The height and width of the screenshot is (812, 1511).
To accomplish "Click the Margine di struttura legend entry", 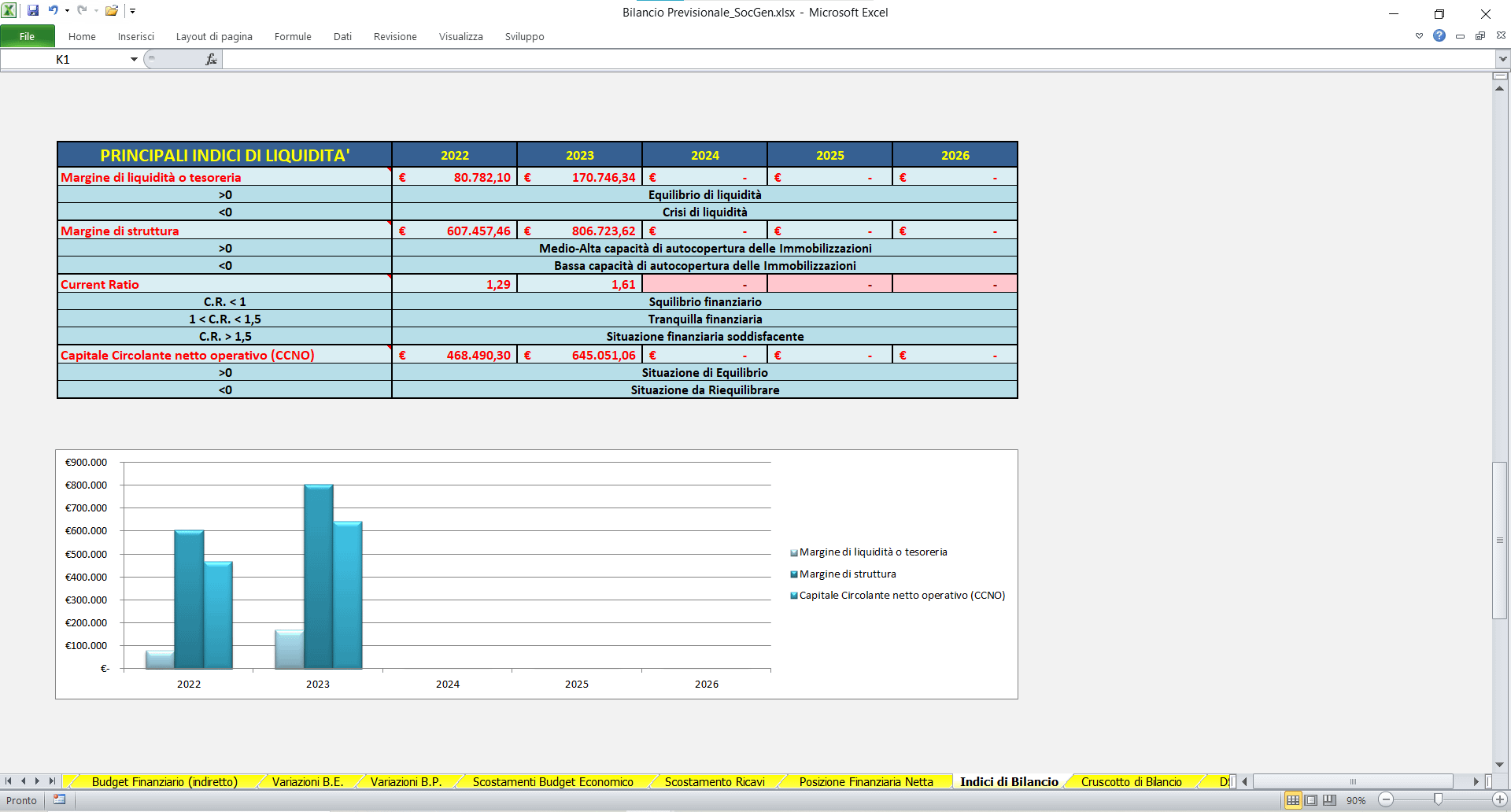I will pos(843,574).
